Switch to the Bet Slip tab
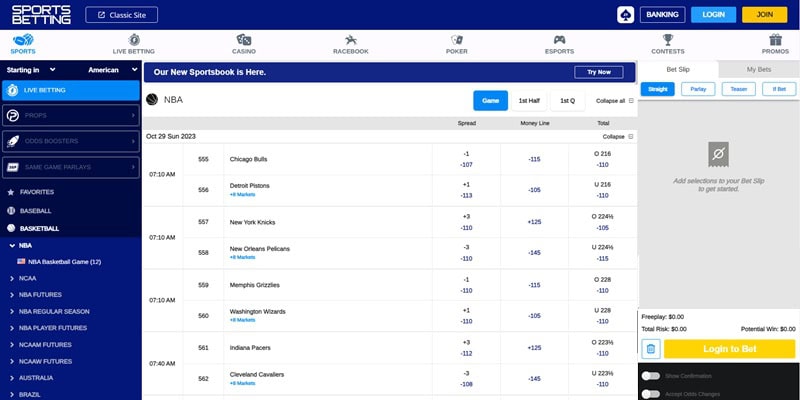800x400 pixels. tap(678, 69)
